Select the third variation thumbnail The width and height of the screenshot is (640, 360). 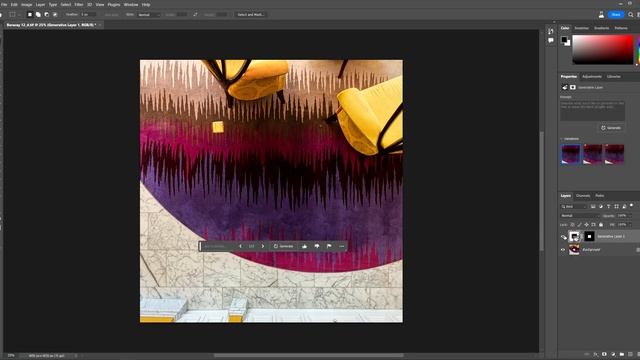[x=614, y=154]
